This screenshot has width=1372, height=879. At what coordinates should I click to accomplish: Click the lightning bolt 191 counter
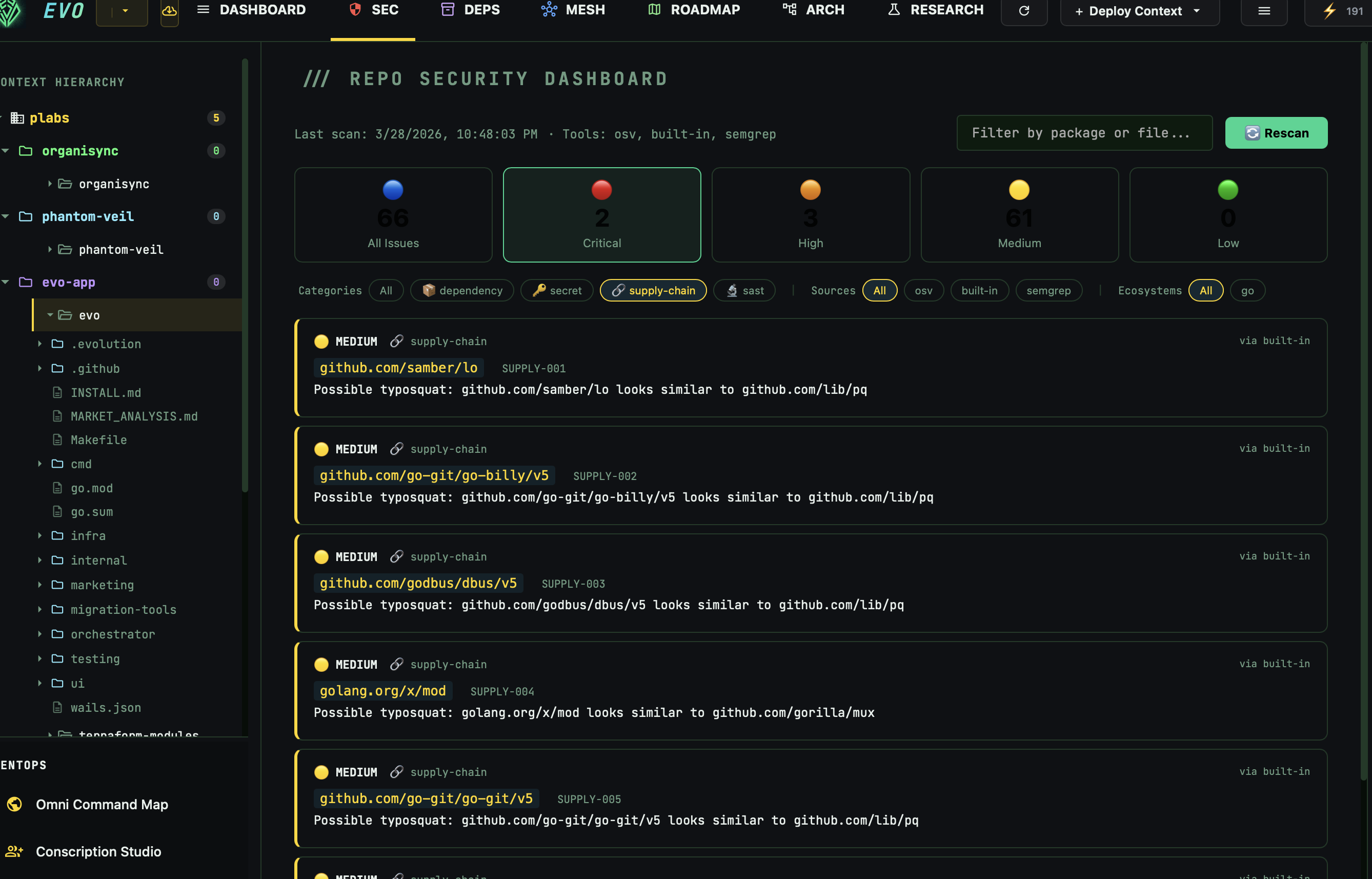click(x=1341, y=11)
